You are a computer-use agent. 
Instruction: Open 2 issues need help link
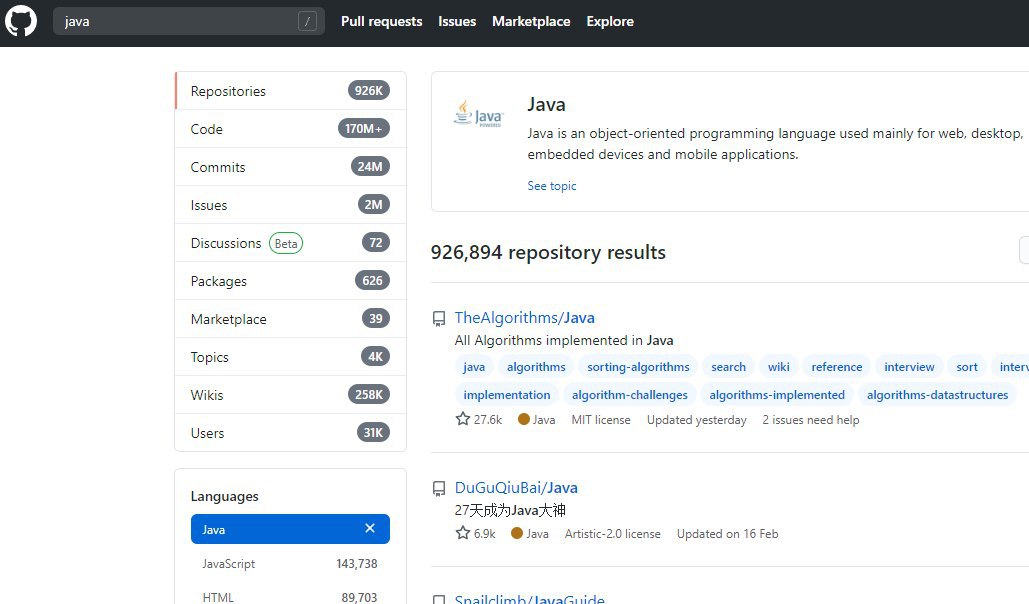coord(810,420)
